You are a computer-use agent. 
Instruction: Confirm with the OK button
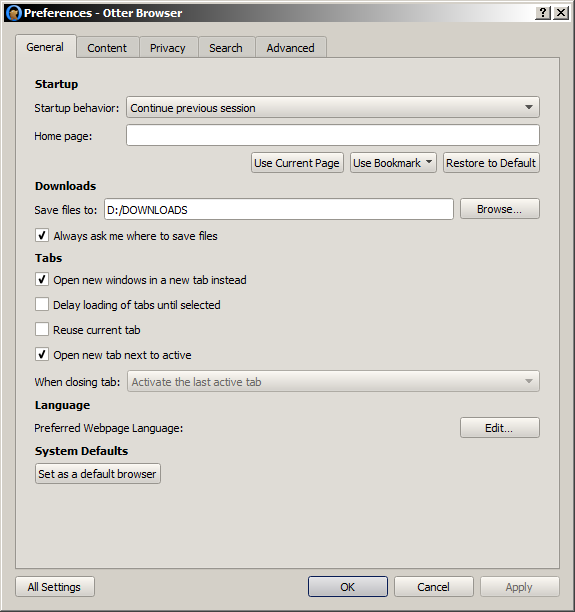347,587
